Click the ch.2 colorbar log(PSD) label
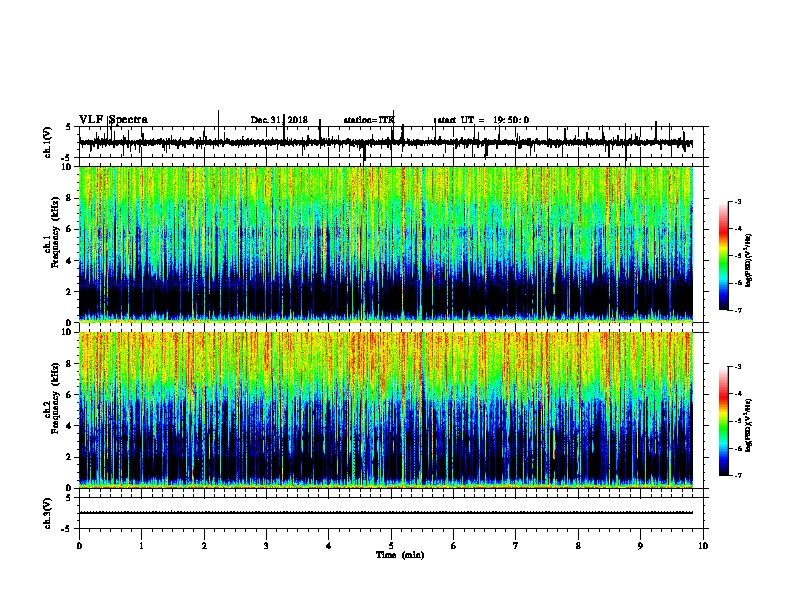Screen dimensions: 792x612 [x=749, y=425]
